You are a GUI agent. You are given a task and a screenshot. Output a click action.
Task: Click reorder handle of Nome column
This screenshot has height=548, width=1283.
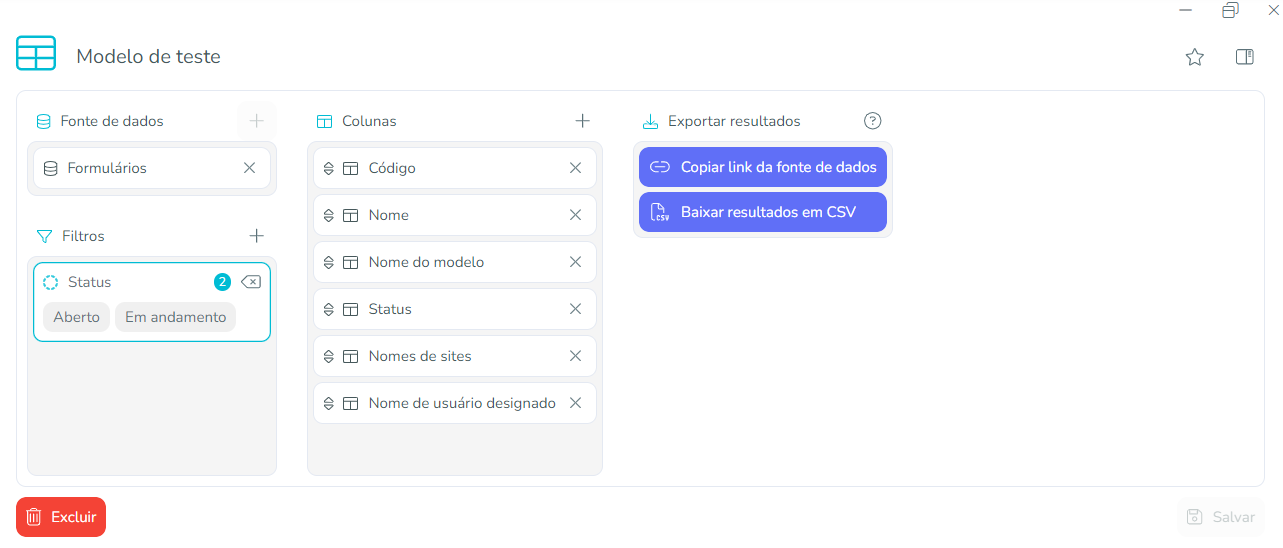coord(329,215)
